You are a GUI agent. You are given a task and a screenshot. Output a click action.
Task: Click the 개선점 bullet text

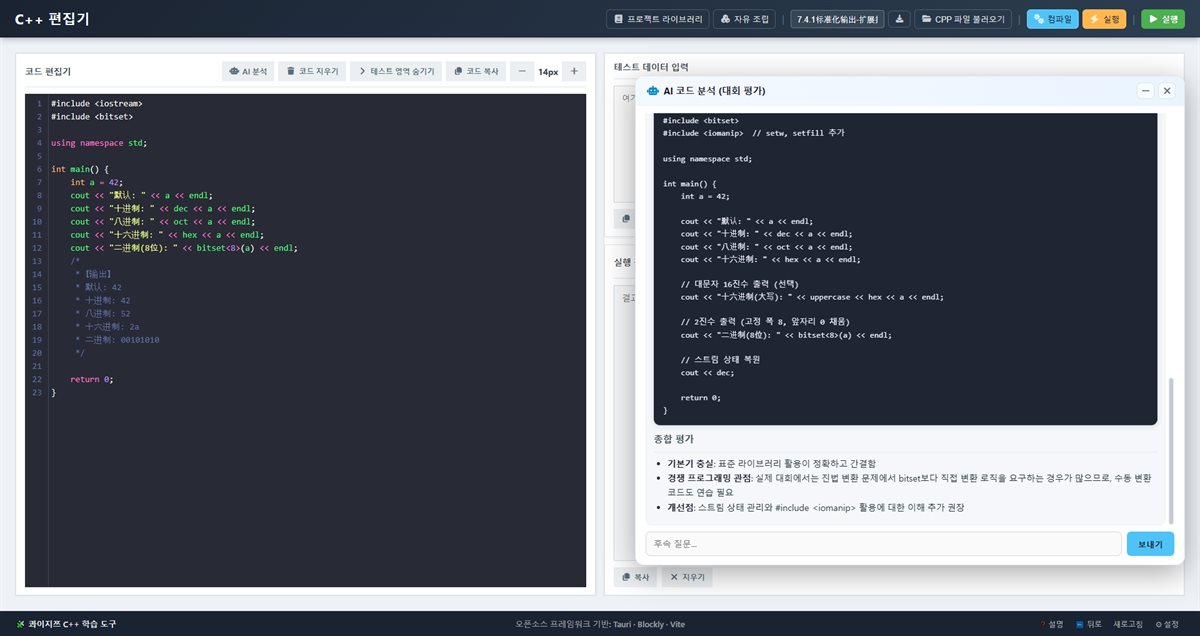point(816,508)
